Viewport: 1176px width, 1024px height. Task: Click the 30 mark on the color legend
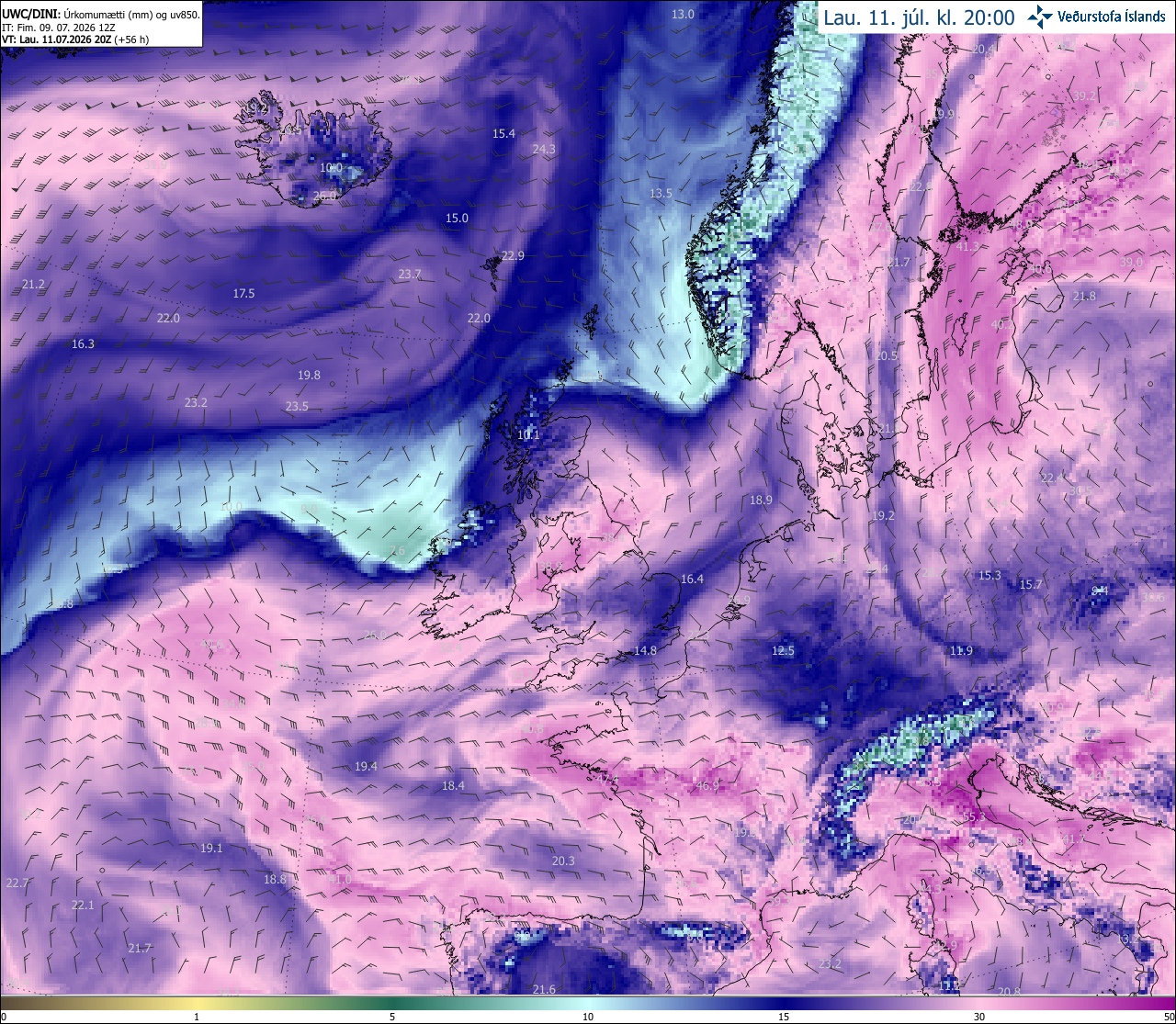[979, 1017]
